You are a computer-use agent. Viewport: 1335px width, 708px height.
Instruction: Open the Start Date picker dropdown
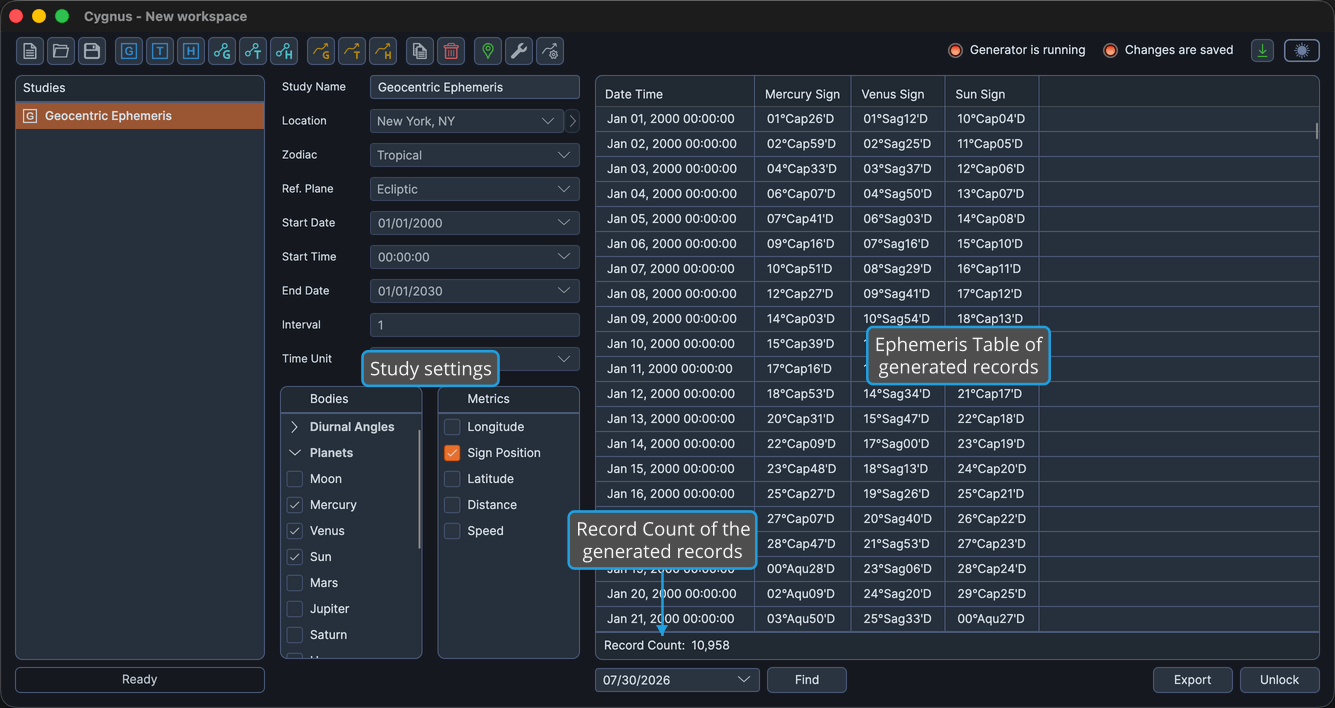475,223
